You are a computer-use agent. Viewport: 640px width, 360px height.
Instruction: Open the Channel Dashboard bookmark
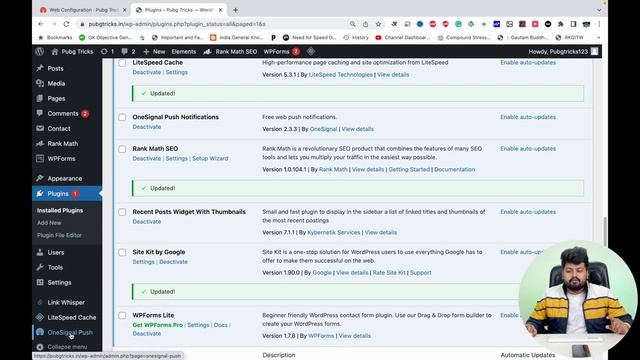point(402,38)
